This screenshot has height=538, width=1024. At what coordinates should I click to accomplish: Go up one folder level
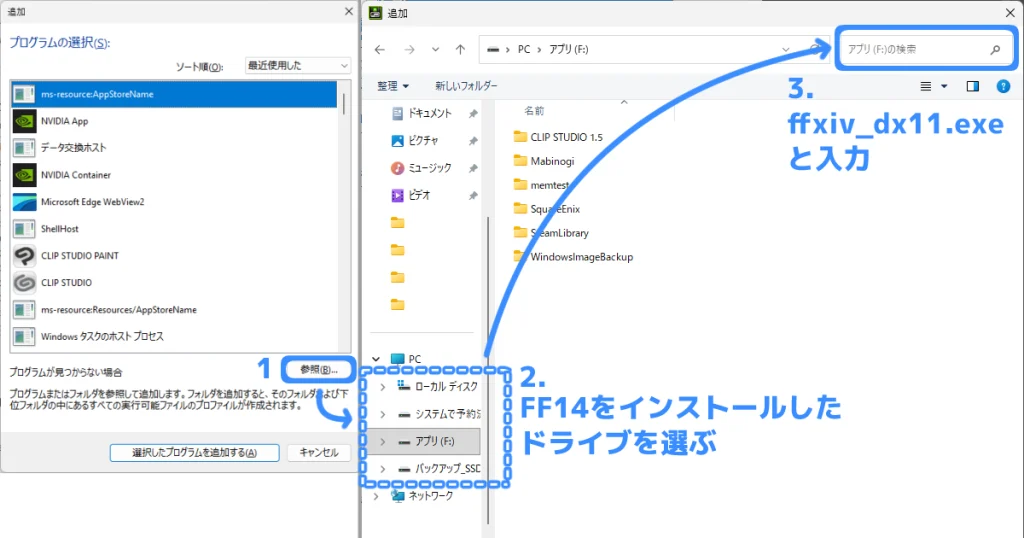[x=460, y=50]
